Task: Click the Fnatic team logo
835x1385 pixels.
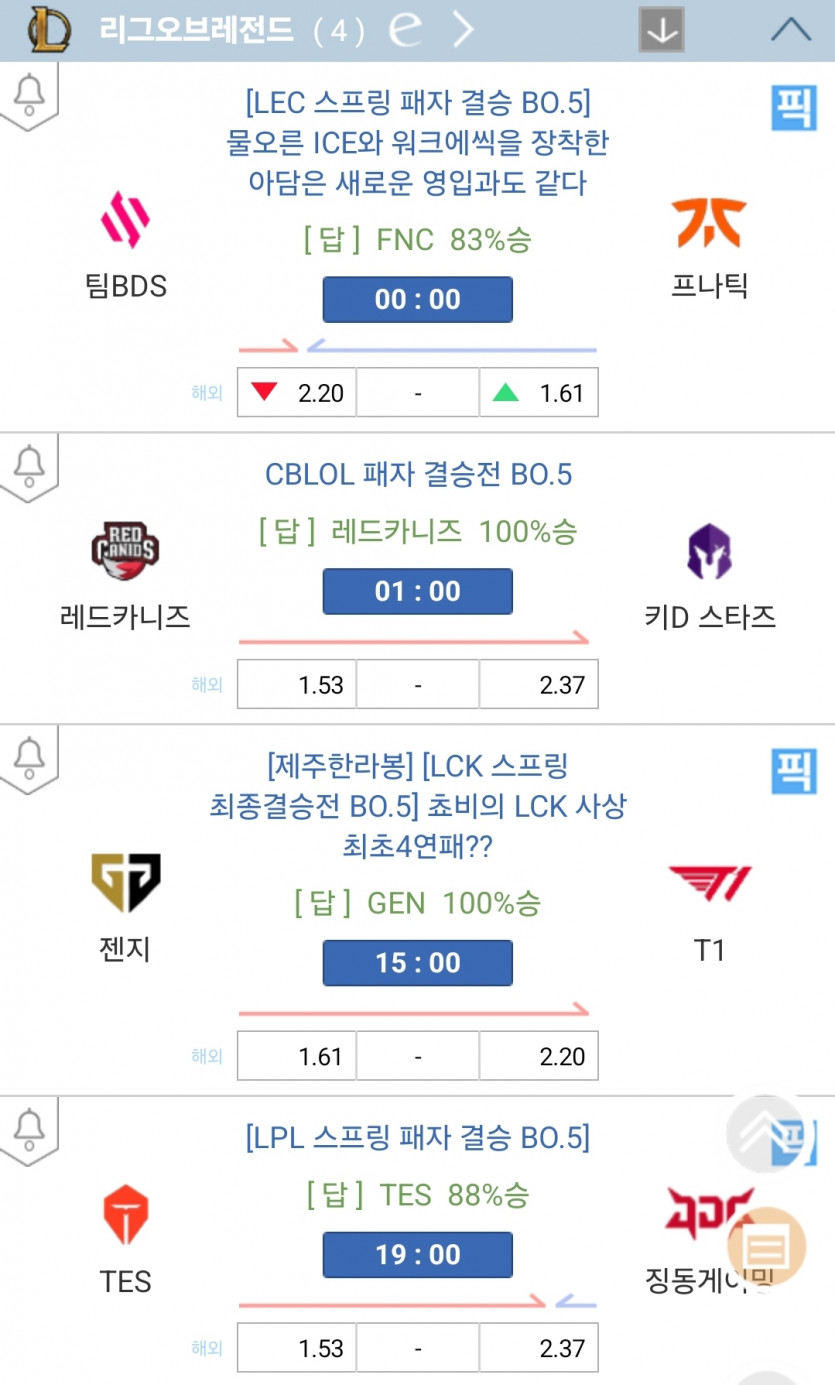Action: click(x=709, y=222)
